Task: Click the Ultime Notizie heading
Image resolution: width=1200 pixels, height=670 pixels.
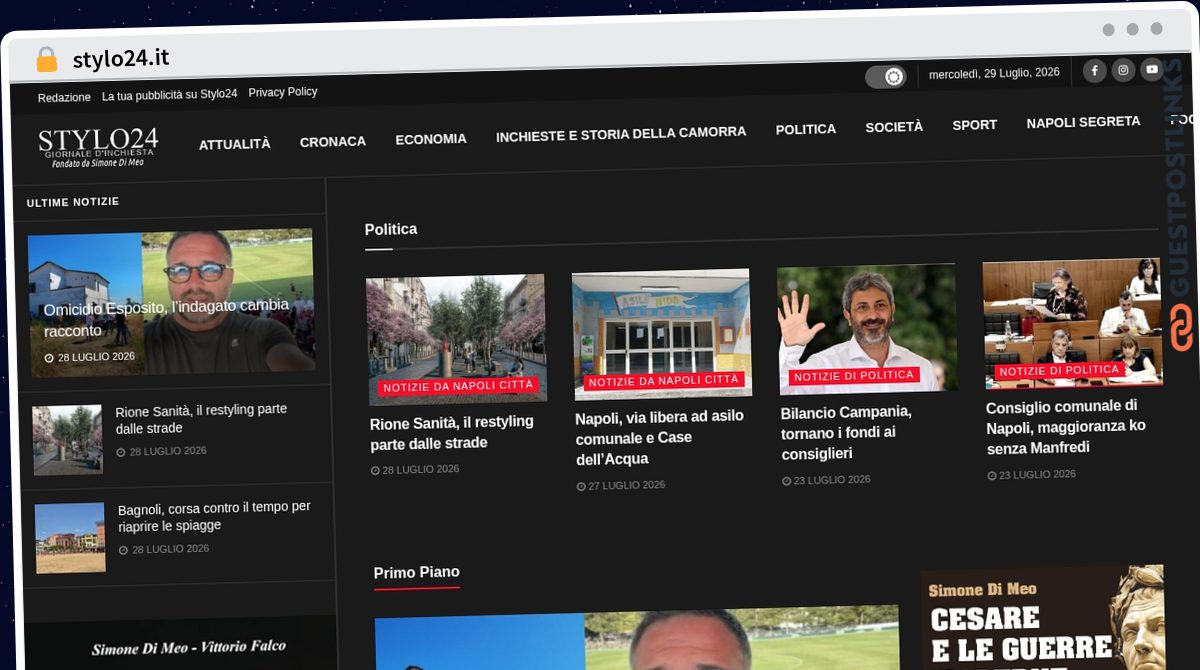Action: click(x=73, y=202)
